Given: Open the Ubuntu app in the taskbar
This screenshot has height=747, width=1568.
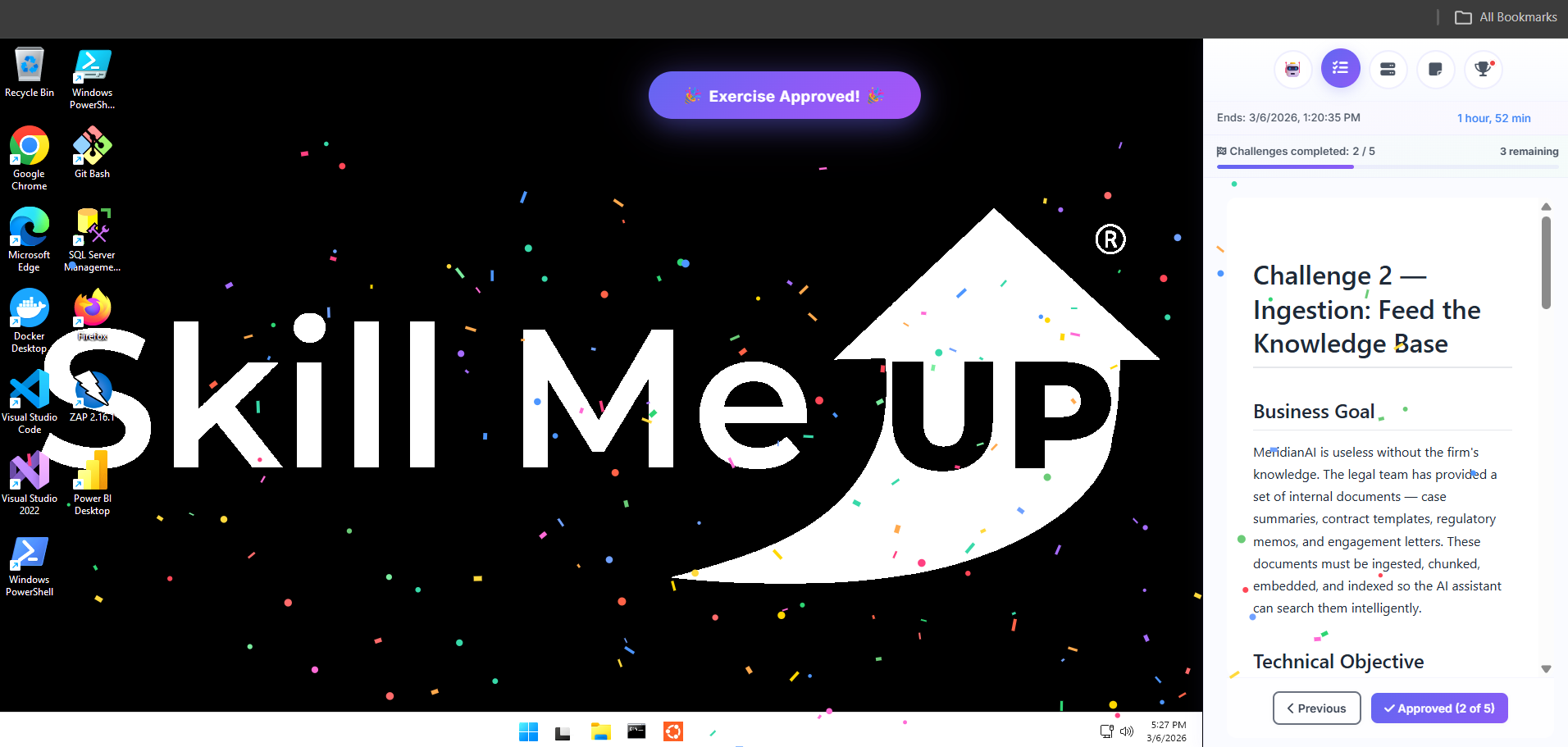Looking at the screenshot, I should click(673, 731).
